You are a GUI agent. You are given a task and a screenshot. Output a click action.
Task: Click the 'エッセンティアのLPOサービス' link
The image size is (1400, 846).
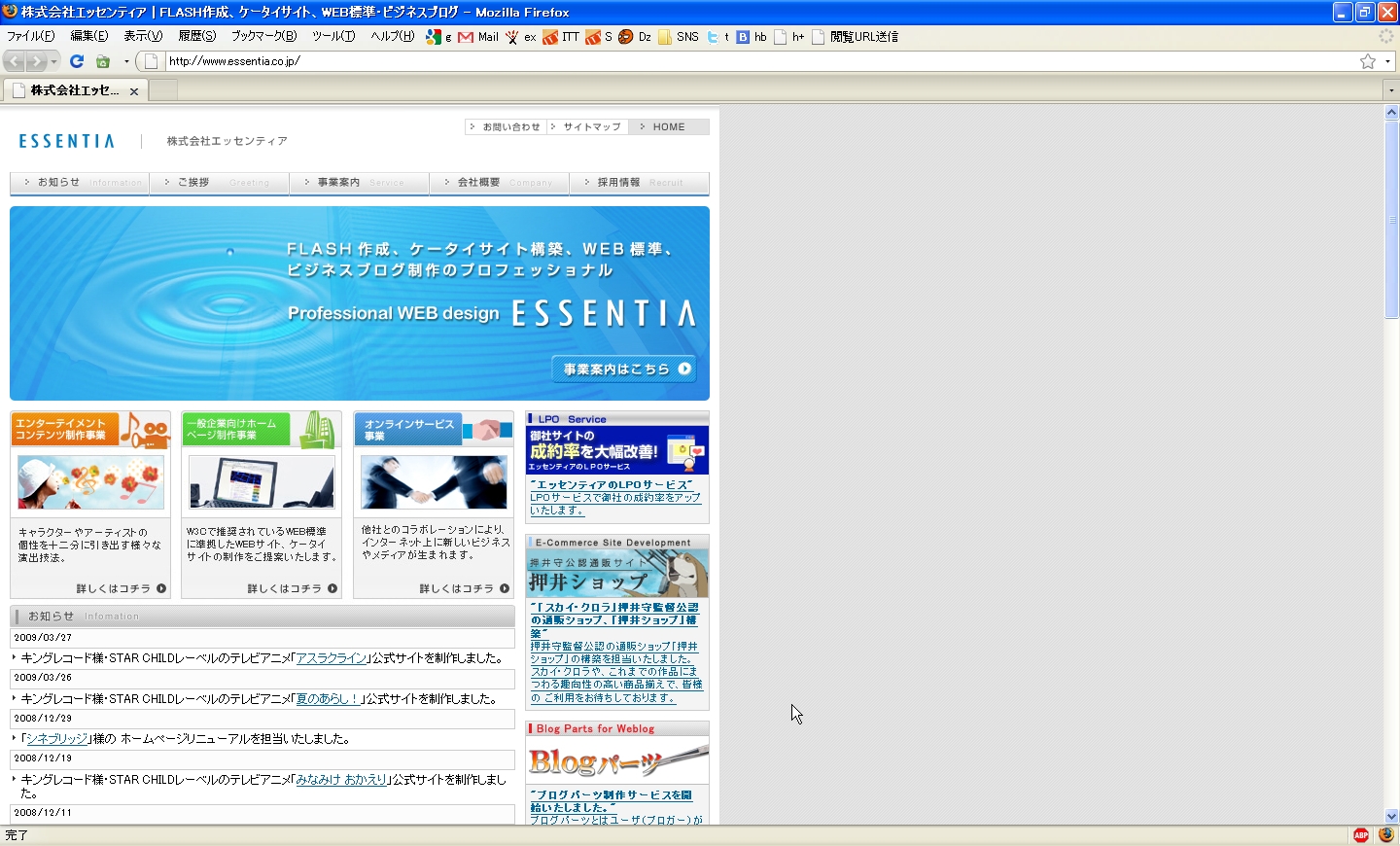[612, 484]
